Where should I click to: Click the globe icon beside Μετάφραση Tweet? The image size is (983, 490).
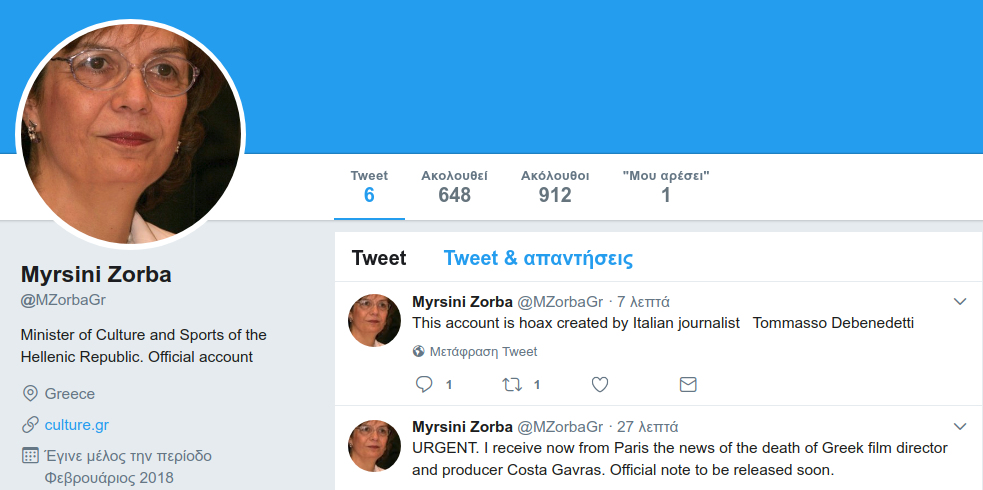tap(419, 352)
